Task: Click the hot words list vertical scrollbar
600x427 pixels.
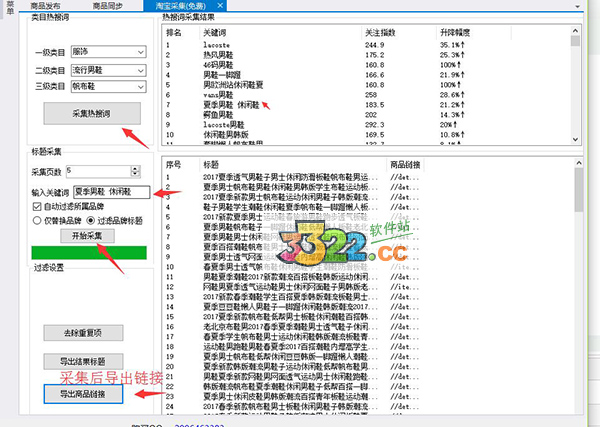Action: 575,90
